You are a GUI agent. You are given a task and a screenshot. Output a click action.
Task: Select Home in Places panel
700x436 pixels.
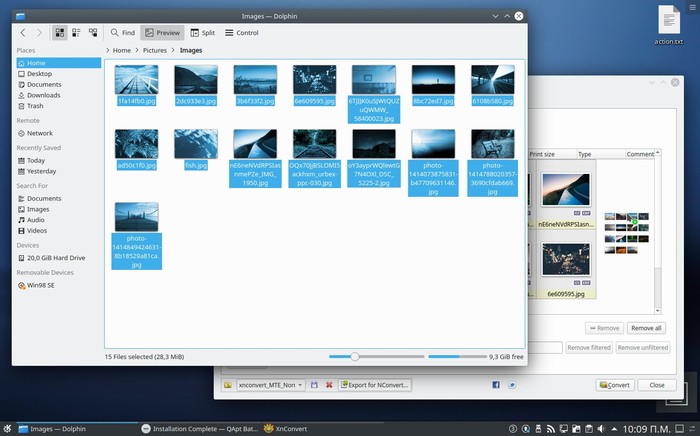pyautogui.click(x=58, y=63)
